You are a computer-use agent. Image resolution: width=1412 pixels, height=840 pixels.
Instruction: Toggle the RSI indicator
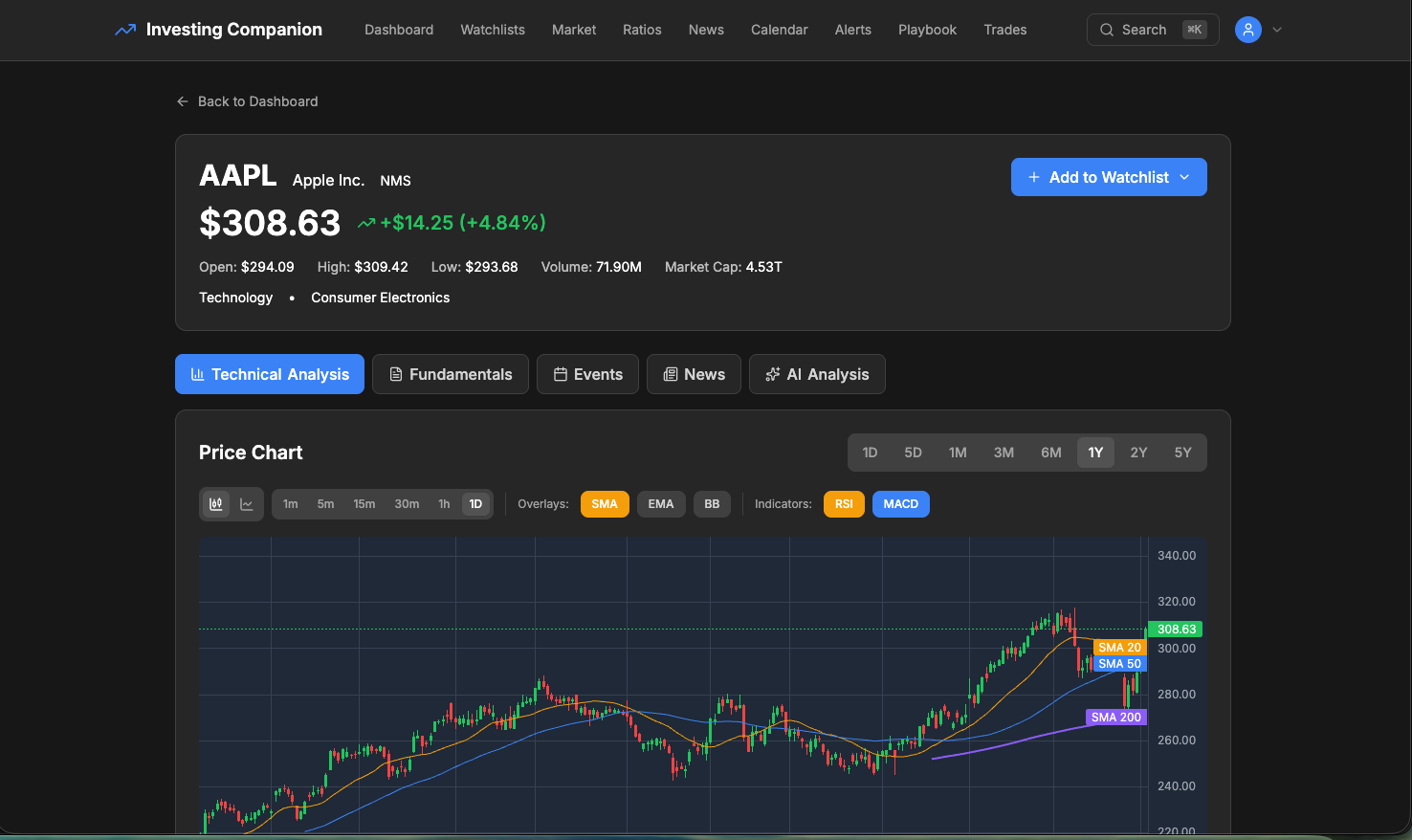click(x=844, y=504)
